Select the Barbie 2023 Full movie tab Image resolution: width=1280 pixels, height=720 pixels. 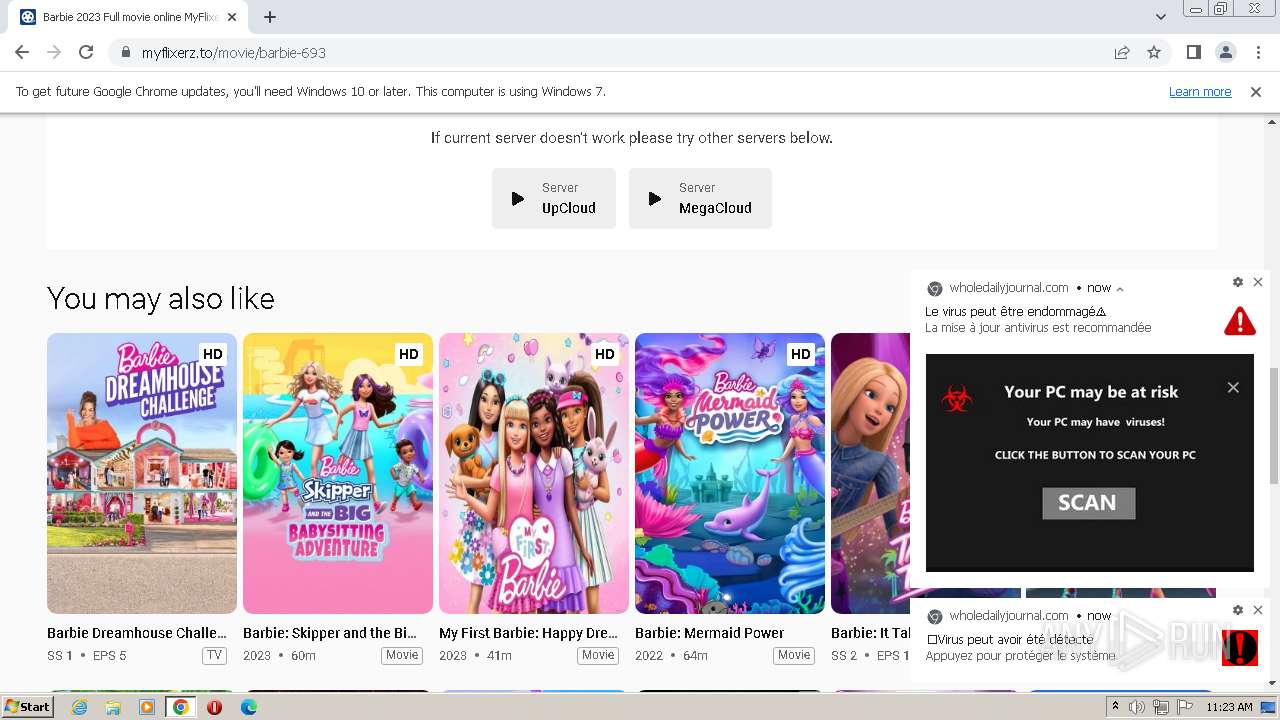[x=130, y=17]
